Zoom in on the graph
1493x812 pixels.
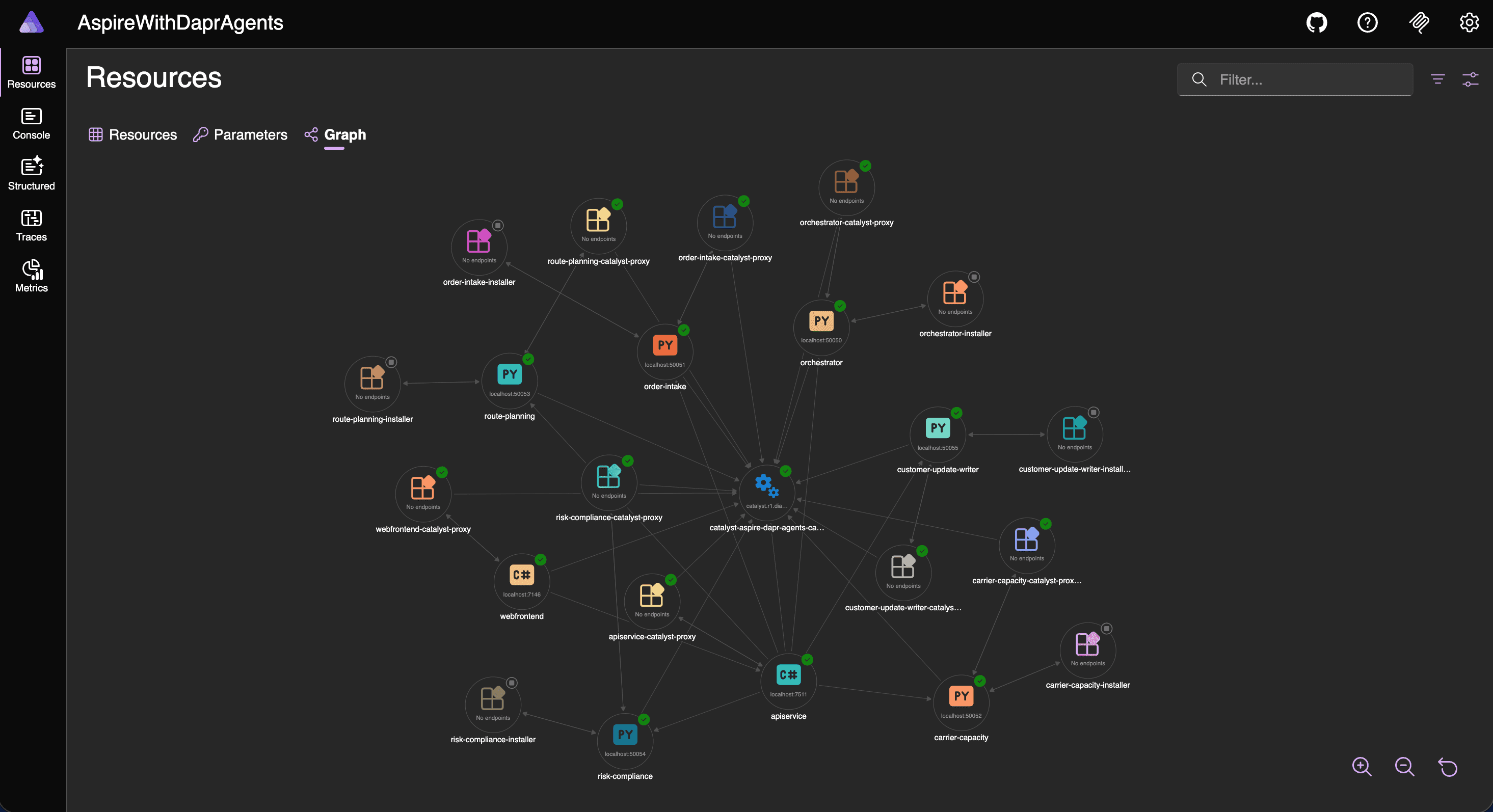coord(1362,766)
